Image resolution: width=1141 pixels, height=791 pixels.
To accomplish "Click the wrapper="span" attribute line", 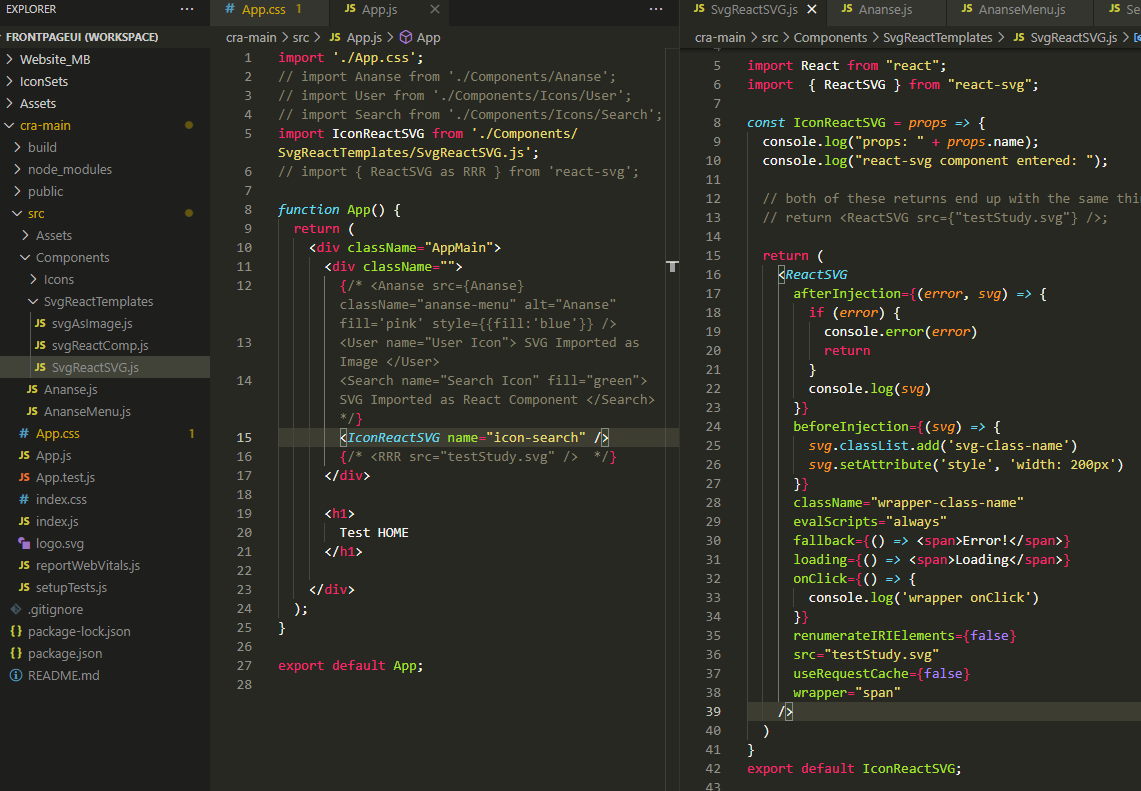I will 847,693.
